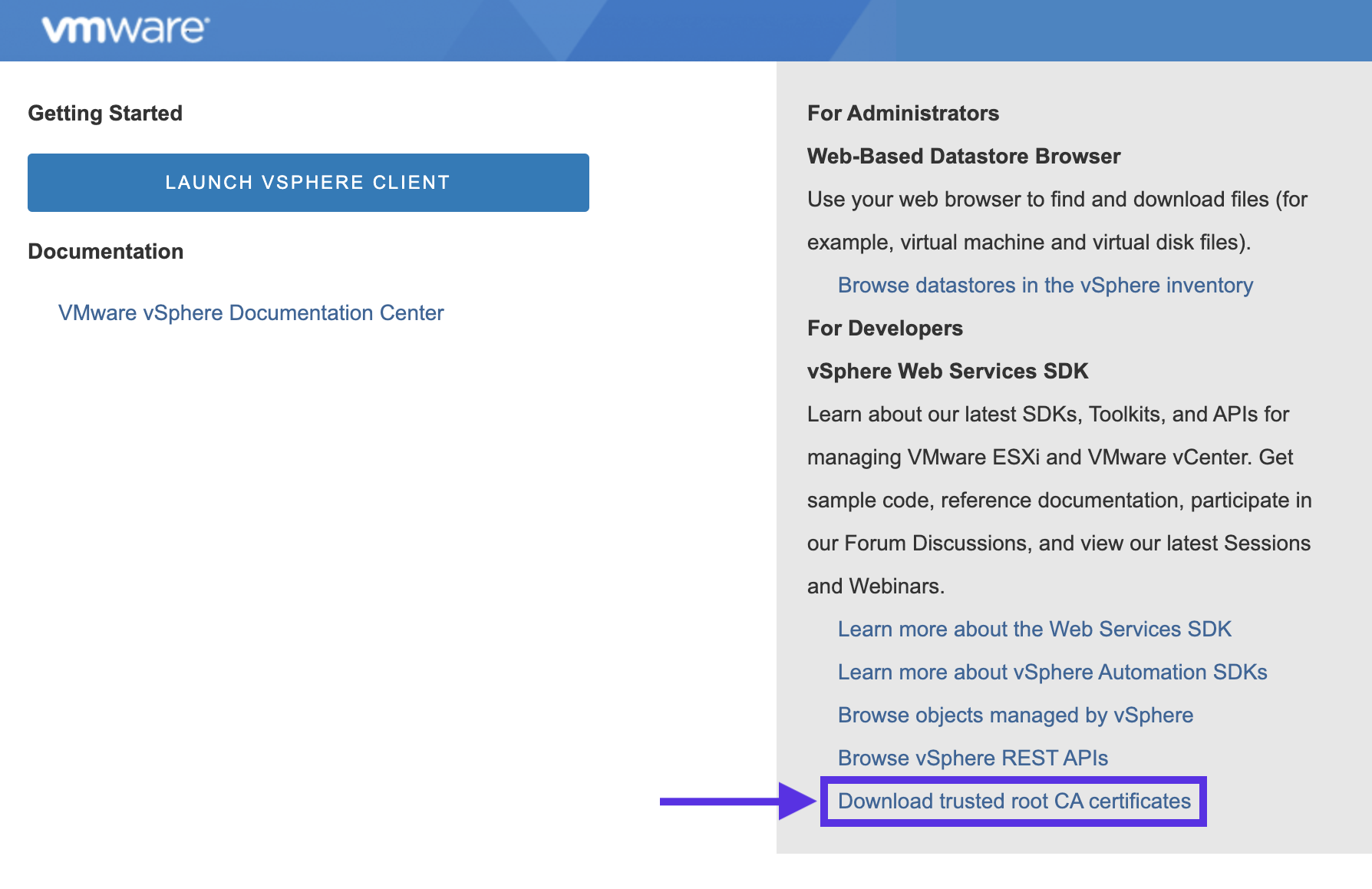This screenshot has height=889, width=1372.
Task: Select the Documentation heading text
Action: point(106,252)
